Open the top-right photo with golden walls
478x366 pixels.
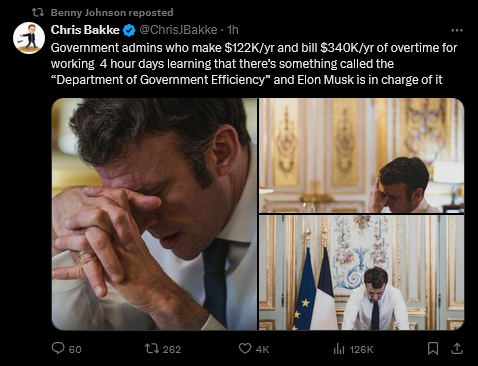361,155
